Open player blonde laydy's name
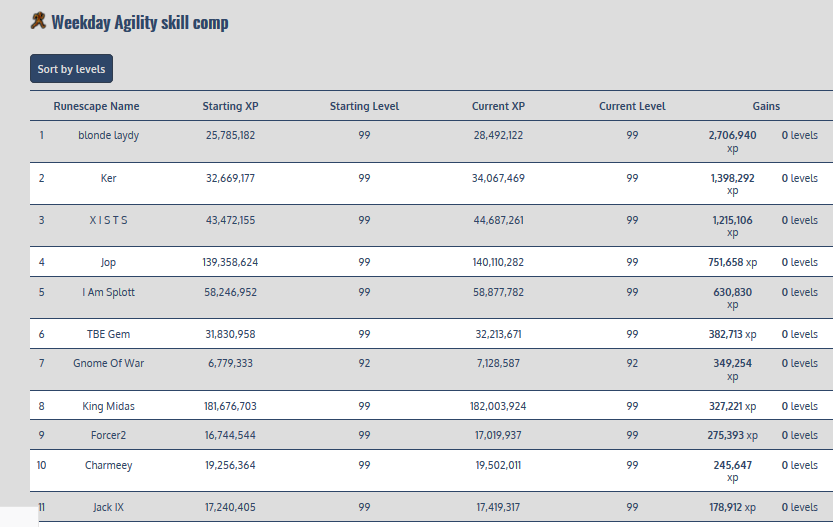 click(x=108, y=135)
